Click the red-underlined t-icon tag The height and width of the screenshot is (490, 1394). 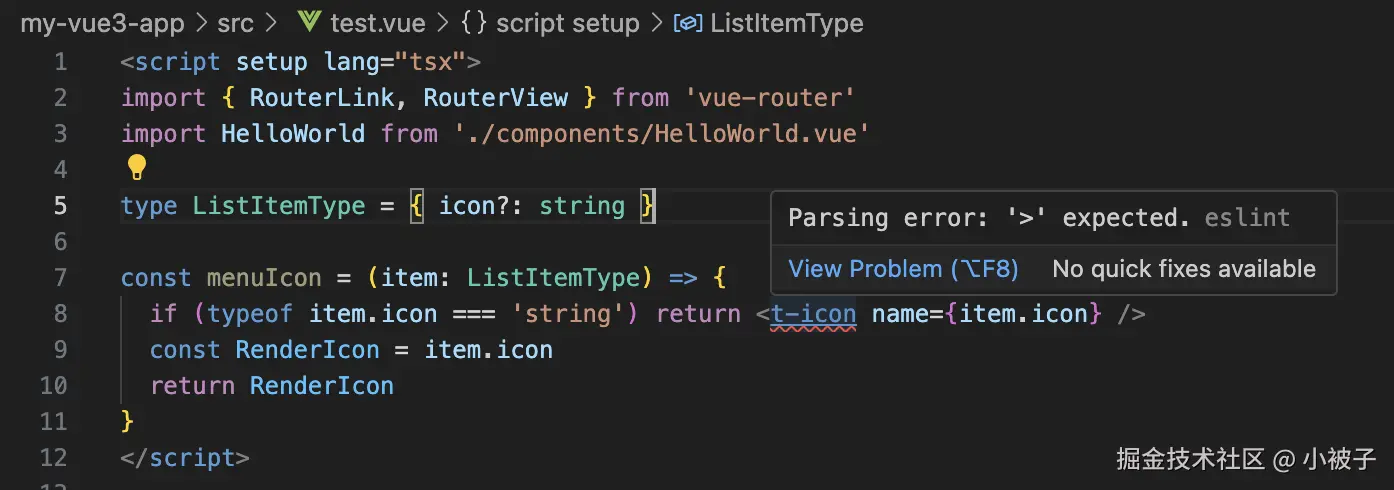[813, 314]
